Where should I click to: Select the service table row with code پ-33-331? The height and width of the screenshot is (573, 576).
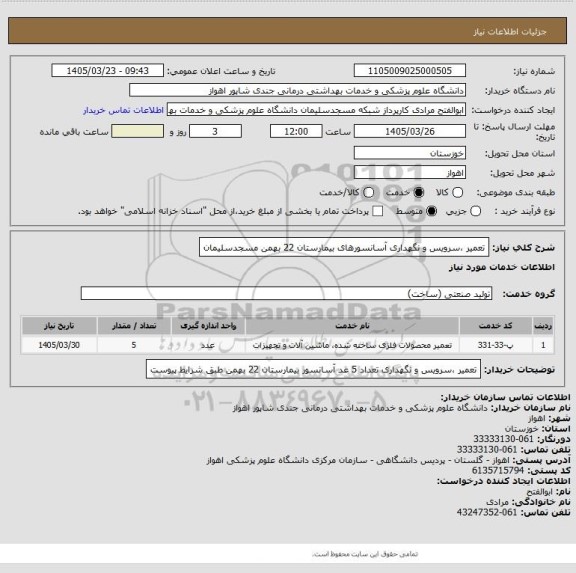[x=288, y=345]
